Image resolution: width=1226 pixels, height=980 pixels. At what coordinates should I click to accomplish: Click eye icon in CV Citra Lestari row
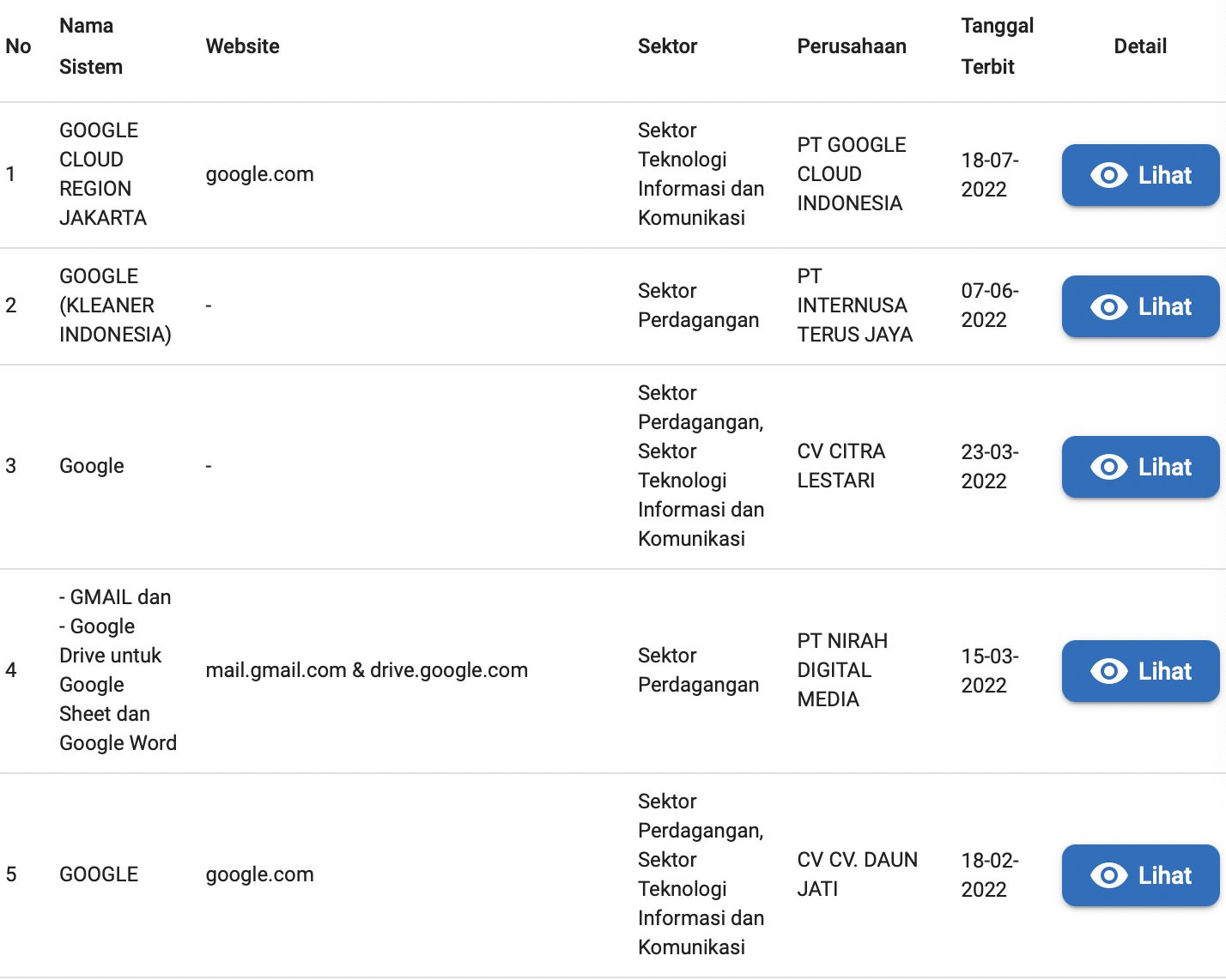pyautogui.click(x=1108, y=467)
